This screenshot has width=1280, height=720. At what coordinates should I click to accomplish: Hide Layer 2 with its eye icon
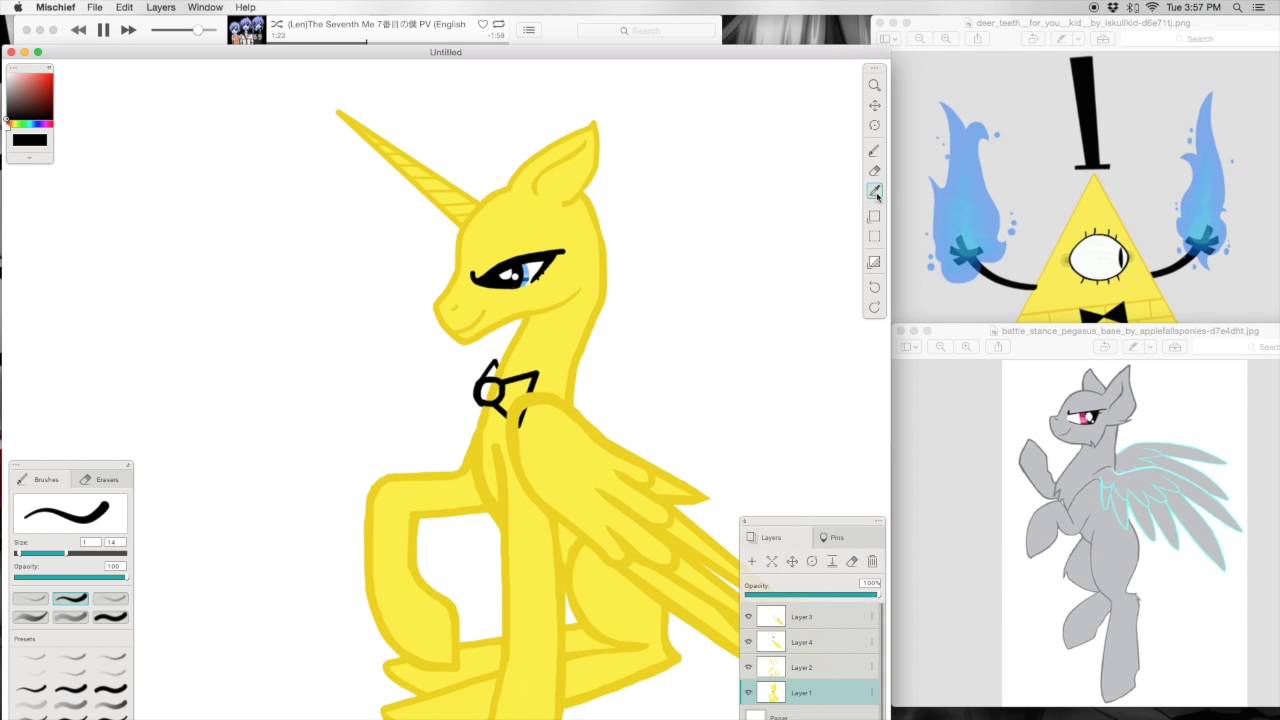[748, 667]
